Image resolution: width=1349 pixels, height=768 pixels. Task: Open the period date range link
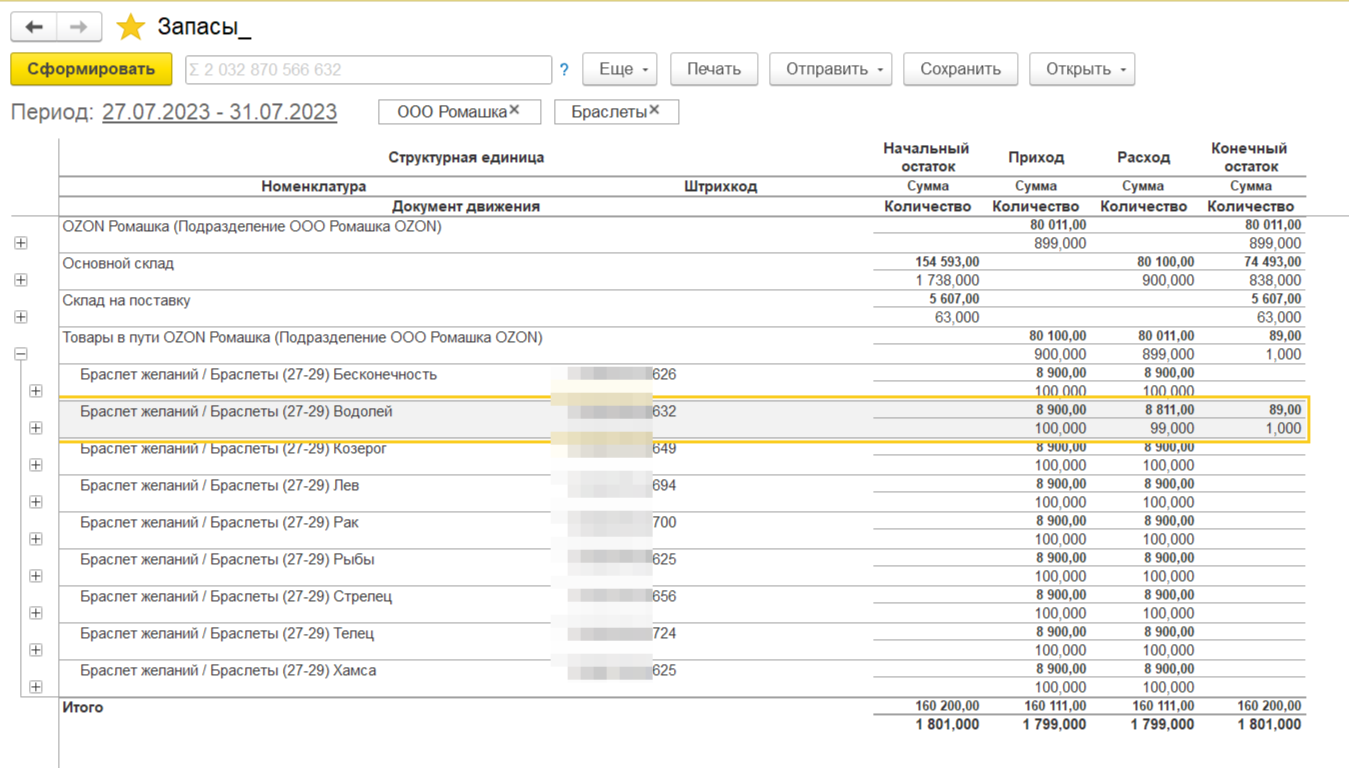coord(219,112)
